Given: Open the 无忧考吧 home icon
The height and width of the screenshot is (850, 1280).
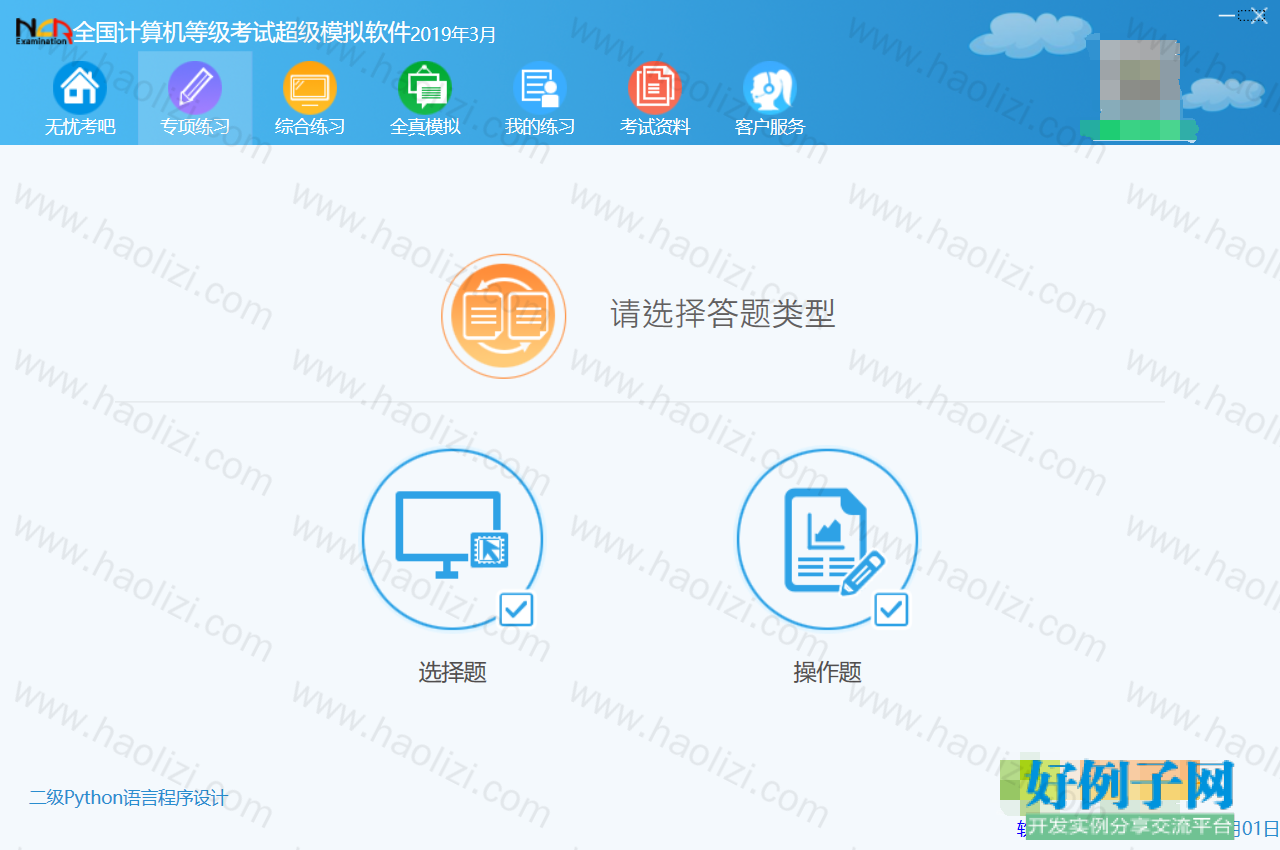Looking at the screenshot, I should pyautogui.click(x=80, y=88).
